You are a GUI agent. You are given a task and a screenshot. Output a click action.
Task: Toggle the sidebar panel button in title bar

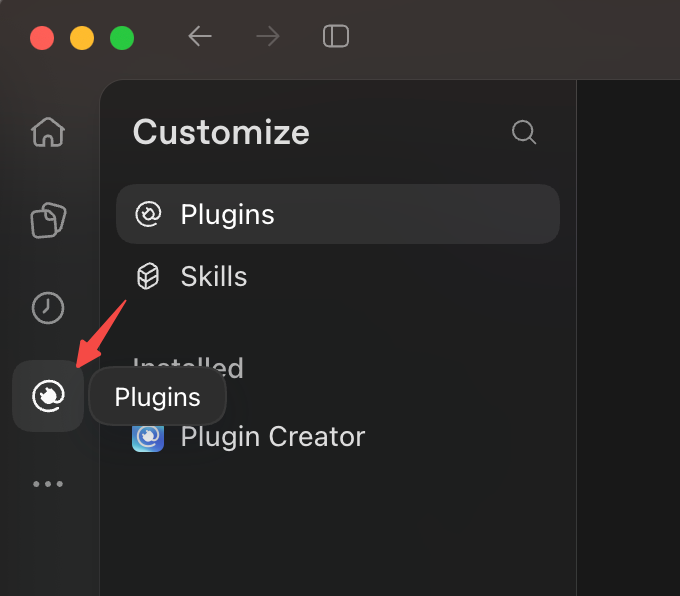pyautogui.click(x=336, y=36)
